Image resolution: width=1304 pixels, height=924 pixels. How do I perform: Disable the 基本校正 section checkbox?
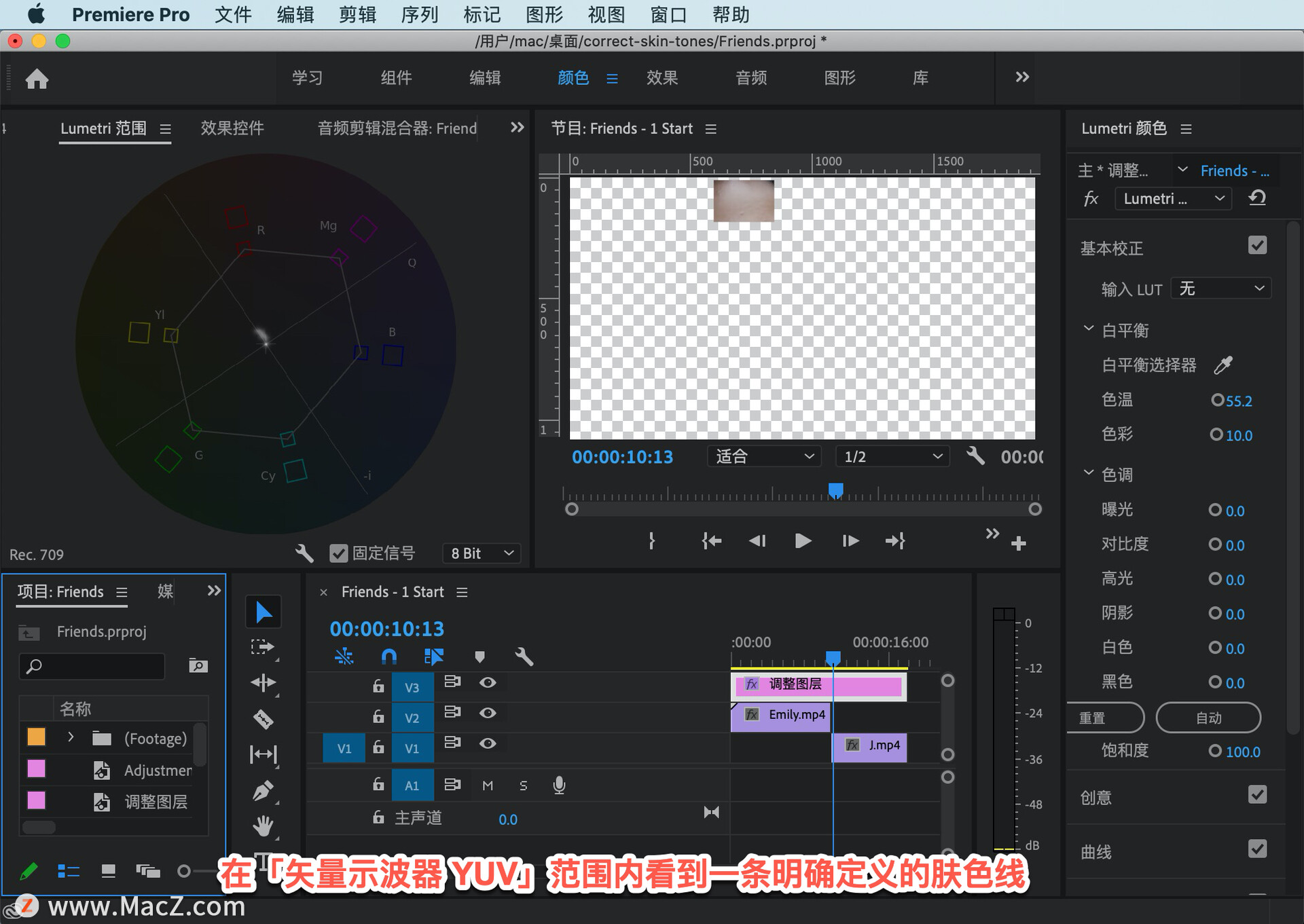pyautogui.click(x=1257, y=246)
